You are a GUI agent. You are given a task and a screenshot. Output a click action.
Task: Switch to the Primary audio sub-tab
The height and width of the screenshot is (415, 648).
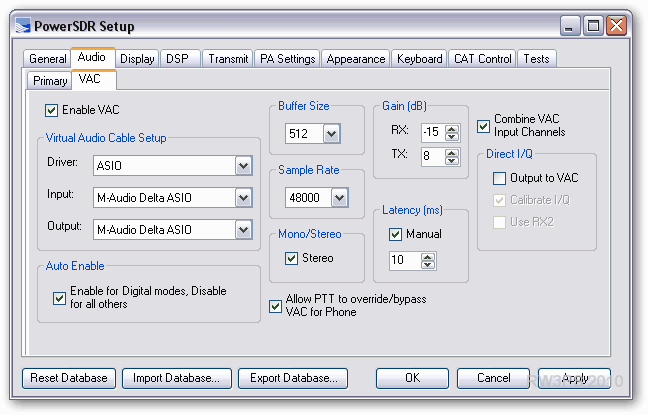pyautogui.click(x=50, y=81)
